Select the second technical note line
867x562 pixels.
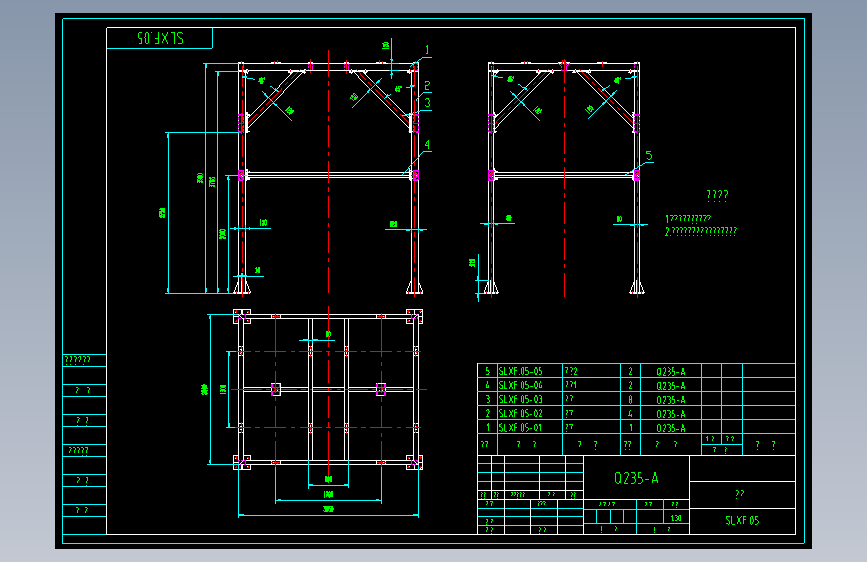(701, 231)
